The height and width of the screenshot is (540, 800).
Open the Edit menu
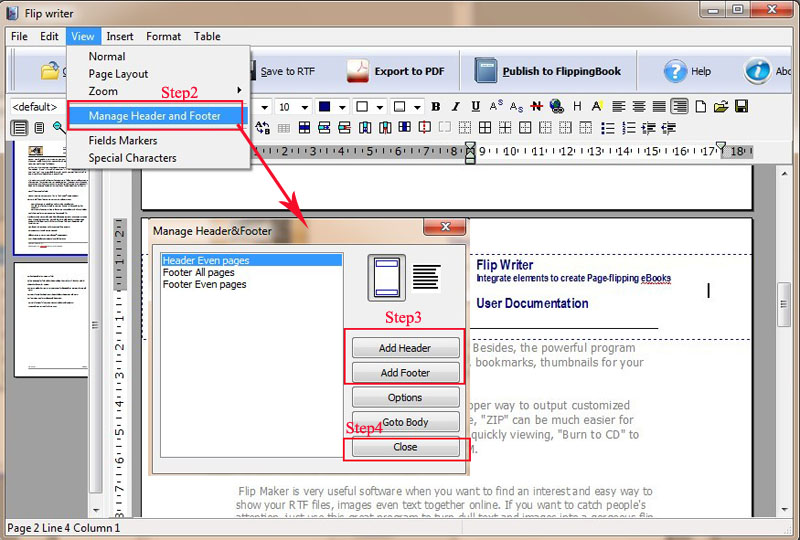pos(49,36)
